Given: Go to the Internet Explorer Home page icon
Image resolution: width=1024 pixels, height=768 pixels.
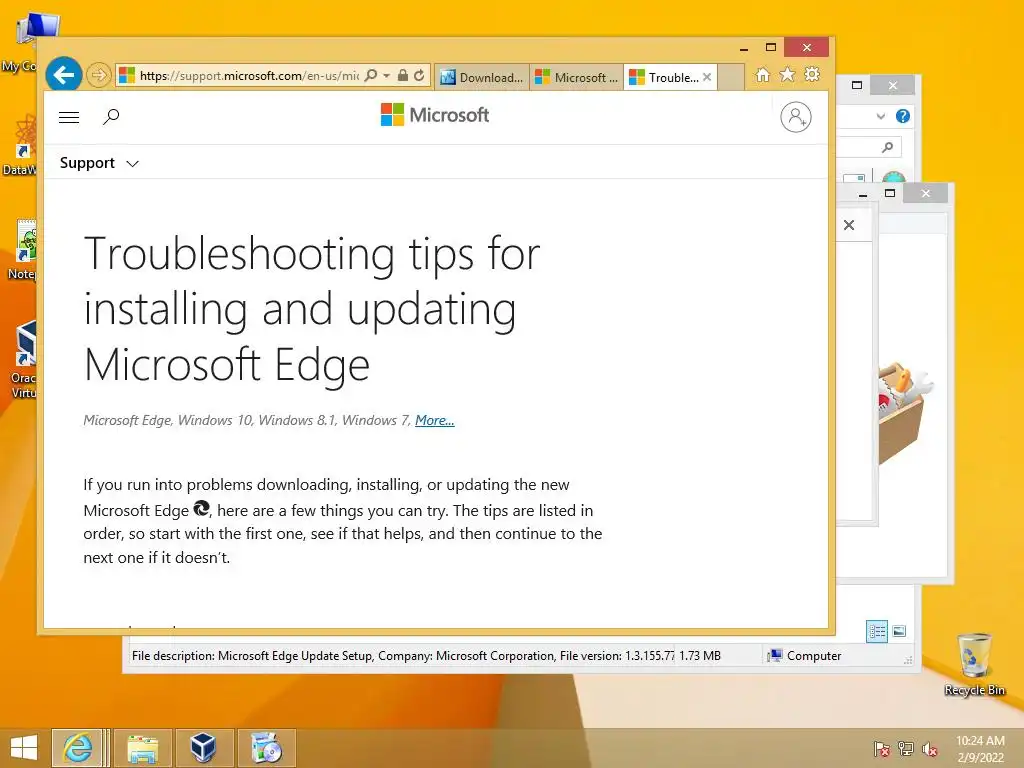Looking at the screenshot, I should pos(762,75).
